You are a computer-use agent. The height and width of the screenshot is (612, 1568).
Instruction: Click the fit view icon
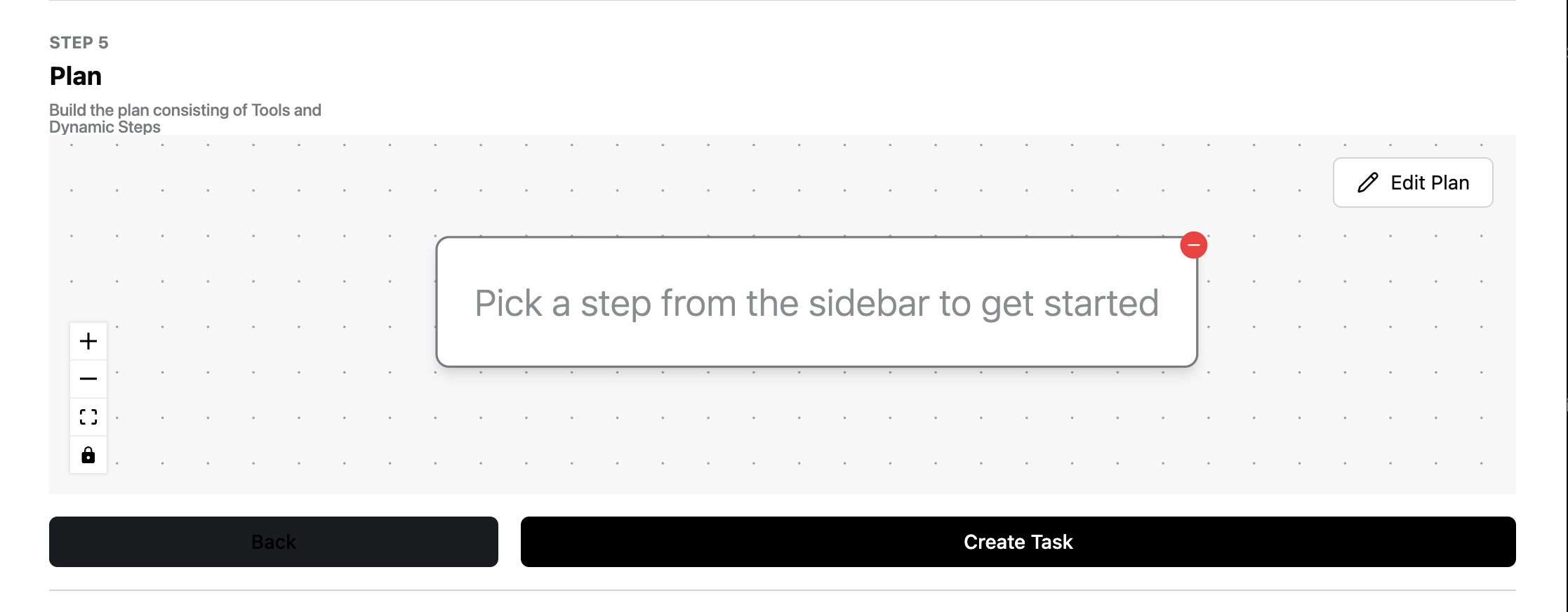point(88,417)
